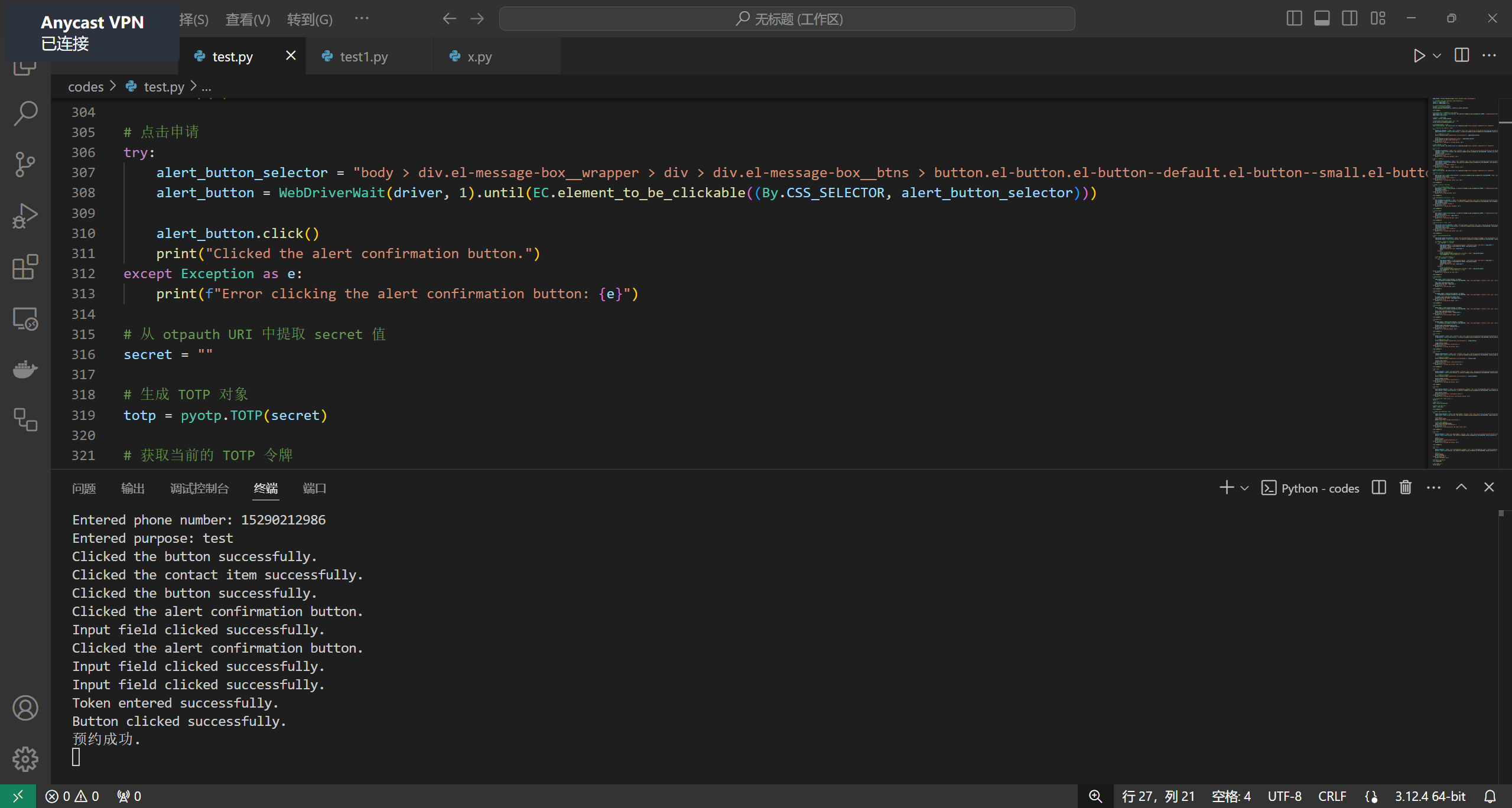This screenshot has width=1512, height=808.
Task: Toggle the secondary sidebar layout button
Action: pos(1350,18)
